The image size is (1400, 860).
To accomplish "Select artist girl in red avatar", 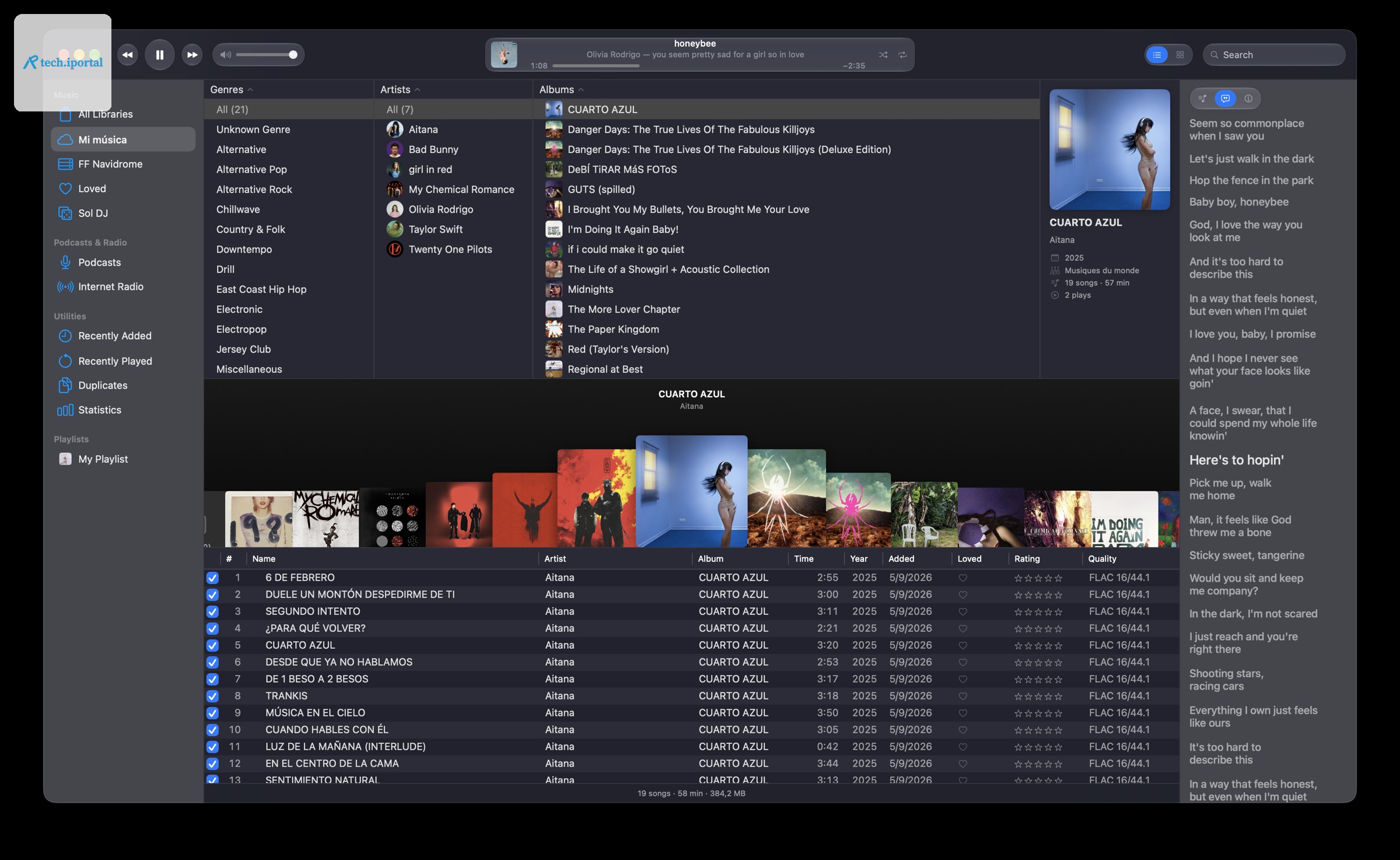I will [x=395, y=169].
